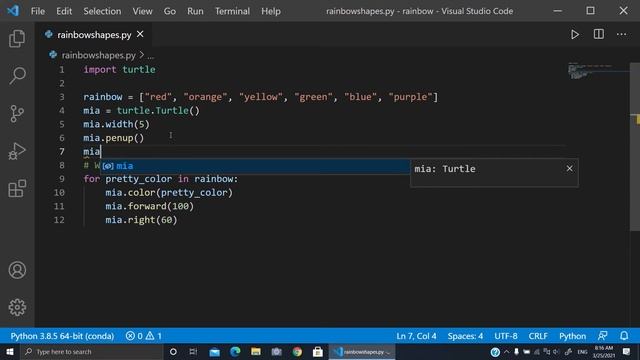This screenshot has width=640, height=360.
Task: Close the mia: Turtle details popup
Action: [569, 168]
